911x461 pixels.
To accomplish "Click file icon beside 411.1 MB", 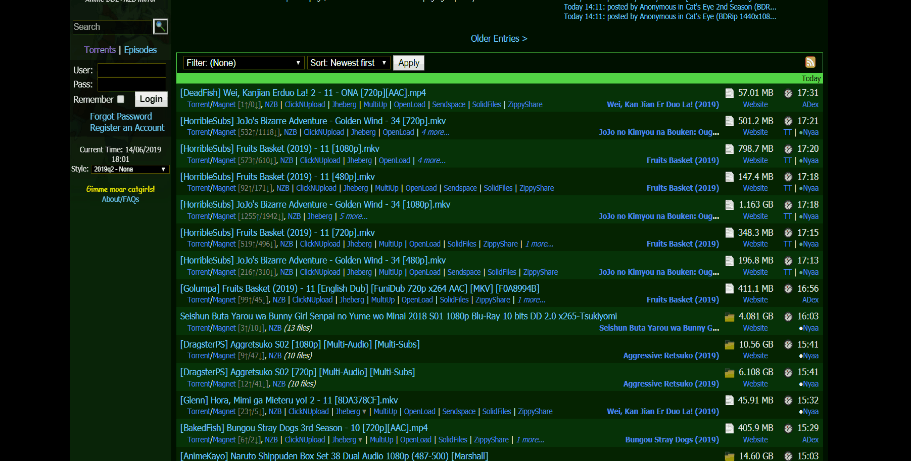I will [729, 288].
